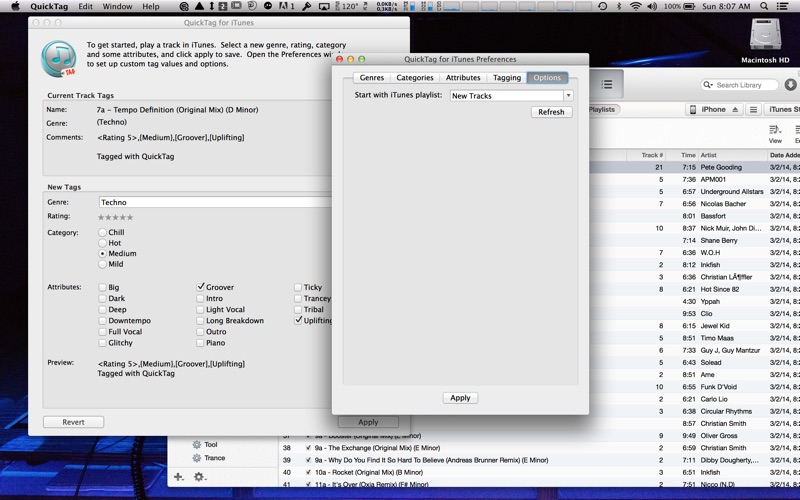
Task: Select the Tool playlist gear icon
Action: click(x=196, y=444)
